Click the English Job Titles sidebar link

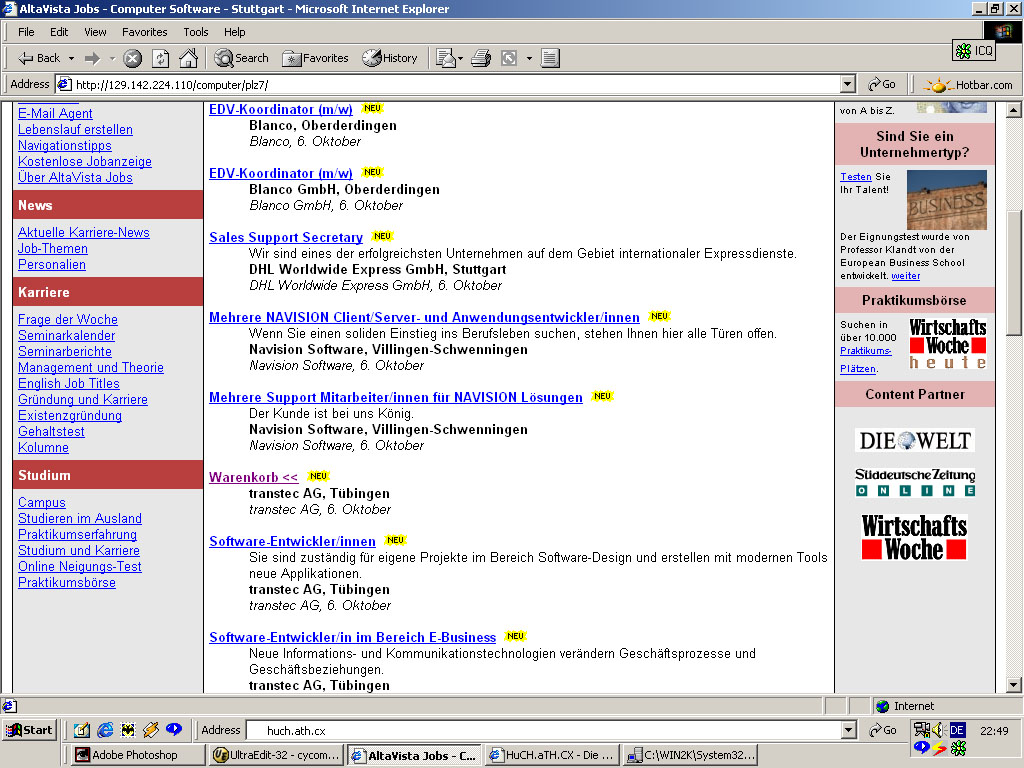pyautogui.click(x=69, y=383)
